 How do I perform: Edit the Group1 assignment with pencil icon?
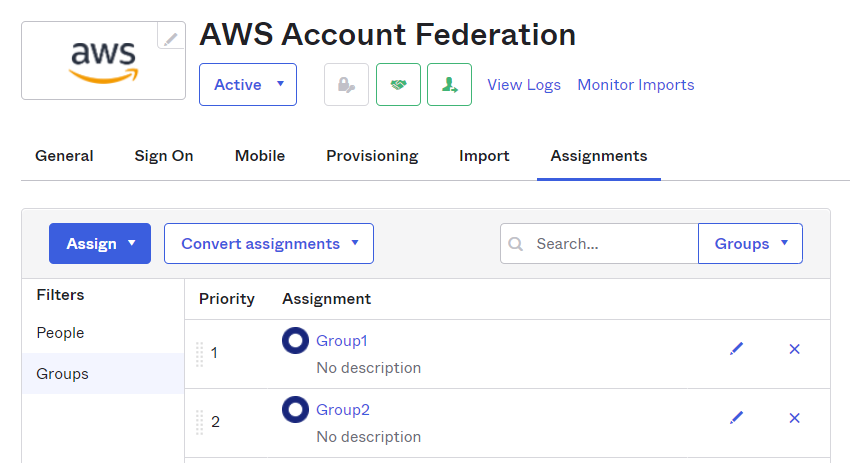click(737, 349)
